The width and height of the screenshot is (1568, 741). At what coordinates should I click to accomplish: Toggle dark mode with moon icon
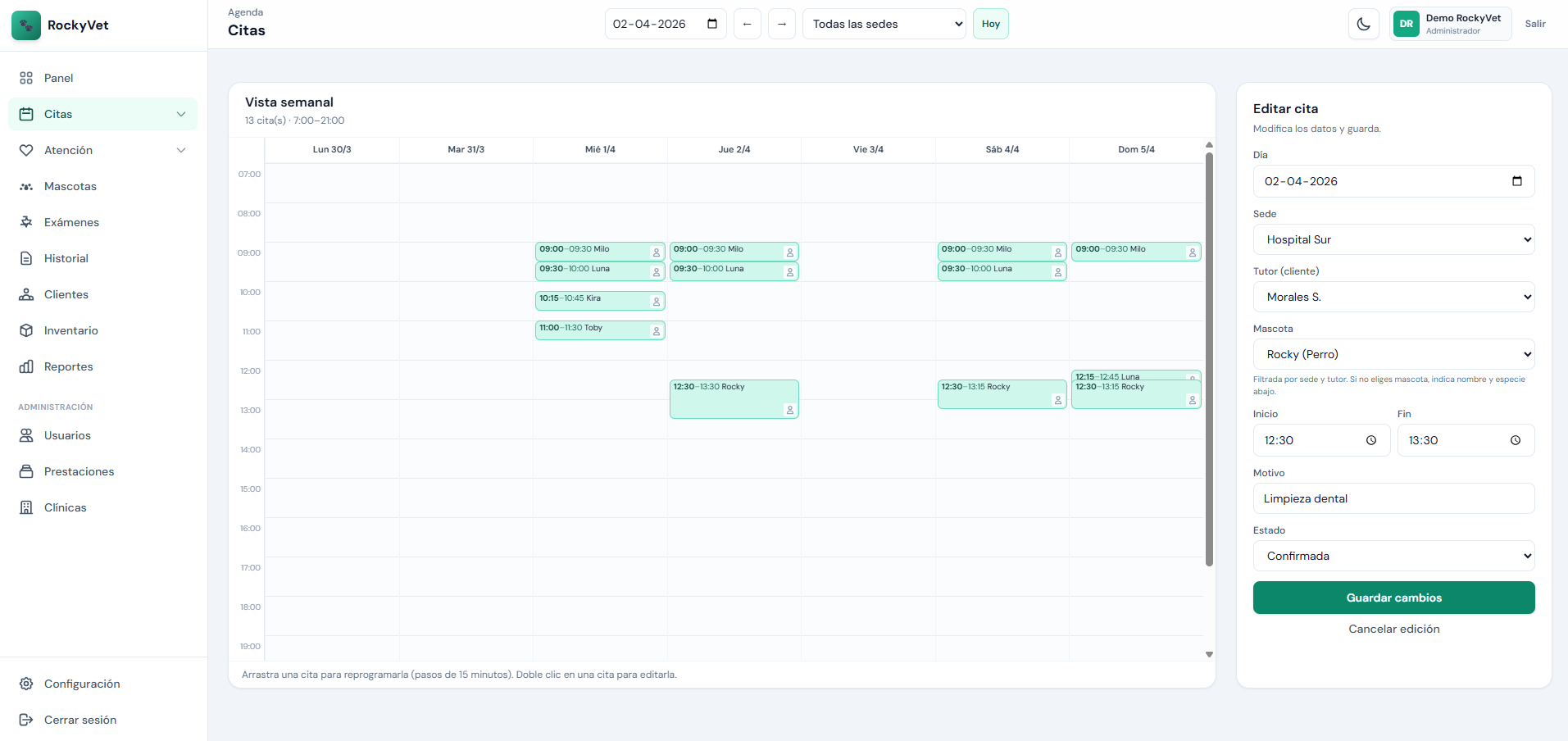1363,24
